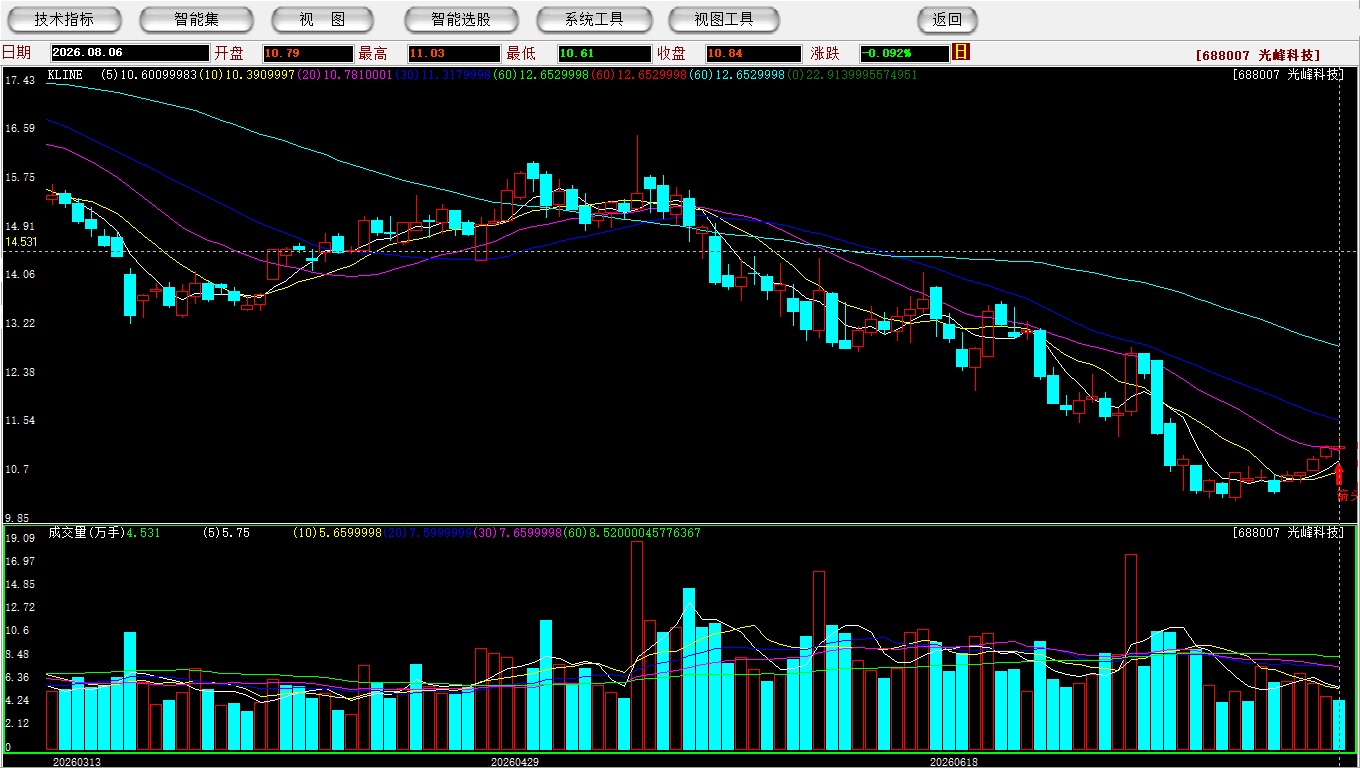Click the 视图工具 button
This screenshot has height=768, width=1360.
724,19
